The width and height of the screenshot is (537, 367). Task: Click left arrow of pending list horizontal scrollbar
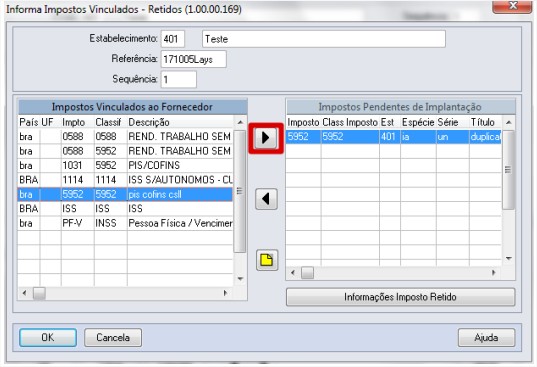click(292, 273)
